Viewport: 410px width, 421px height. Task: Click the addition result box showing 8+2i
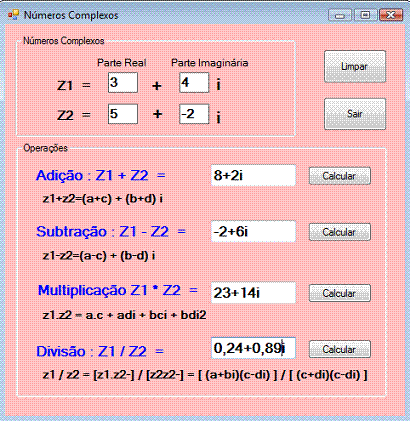pyautogui.click(x=253, y=175)
